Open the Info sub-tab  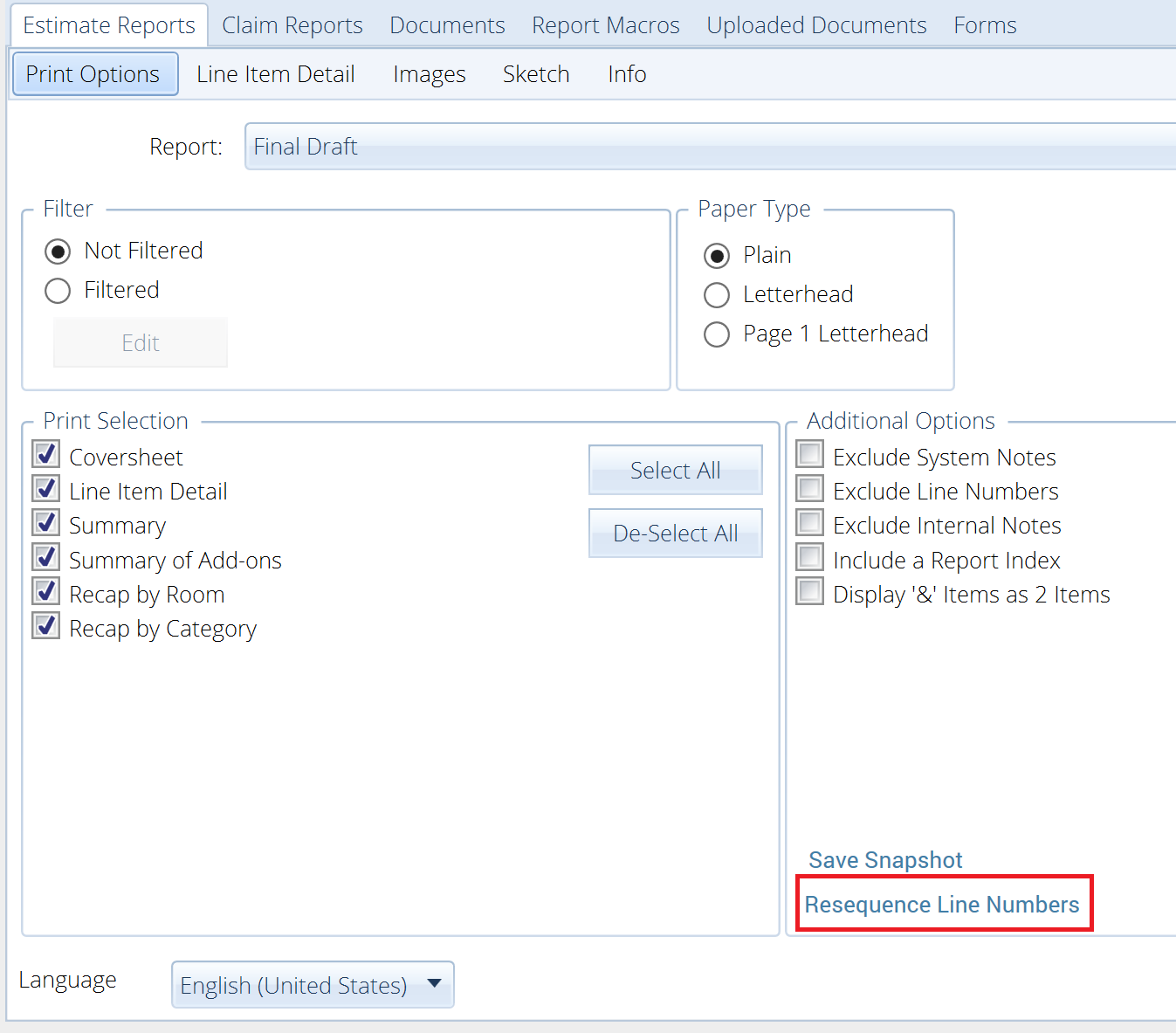627,74
